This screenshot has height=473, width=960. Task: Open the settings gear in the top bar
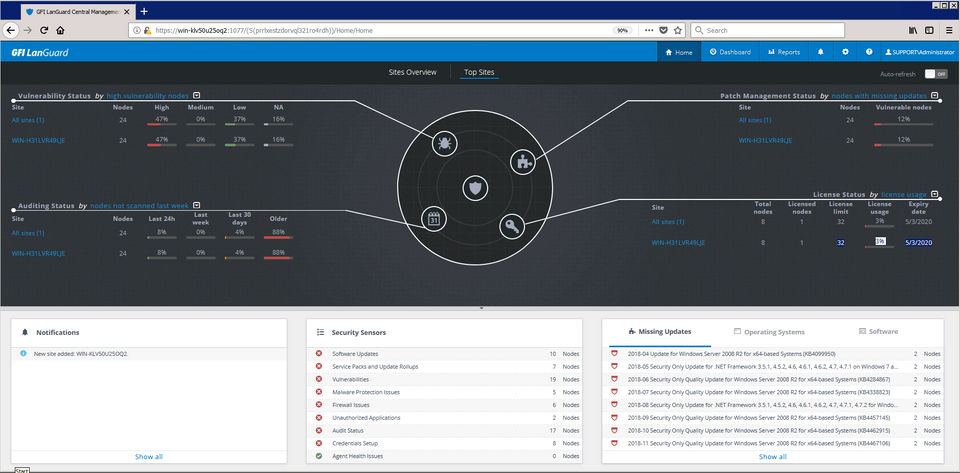pyautogui.click(x=845, y=52)
